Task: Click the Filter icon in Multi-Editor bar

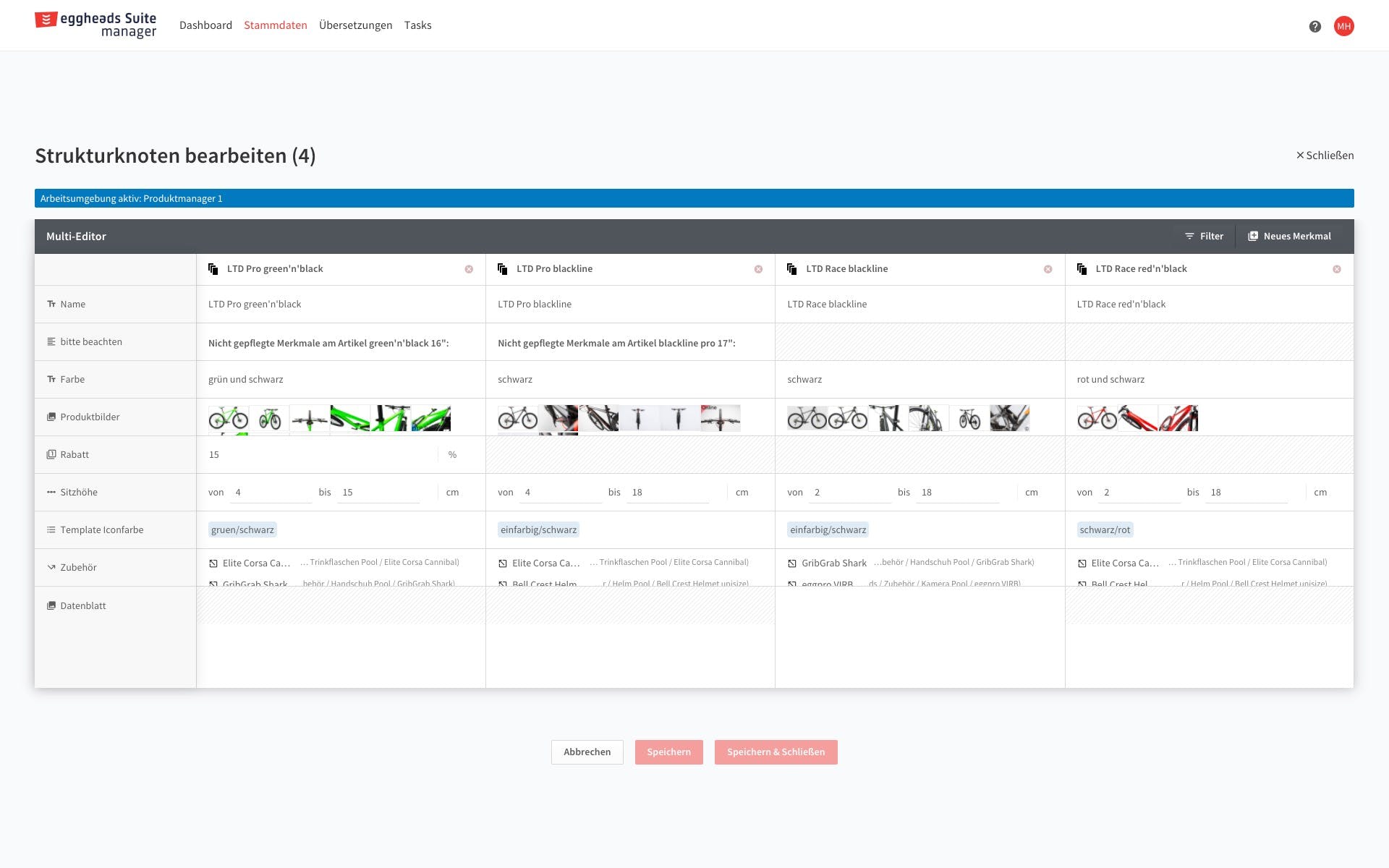Action: [x=1189, y=237]
